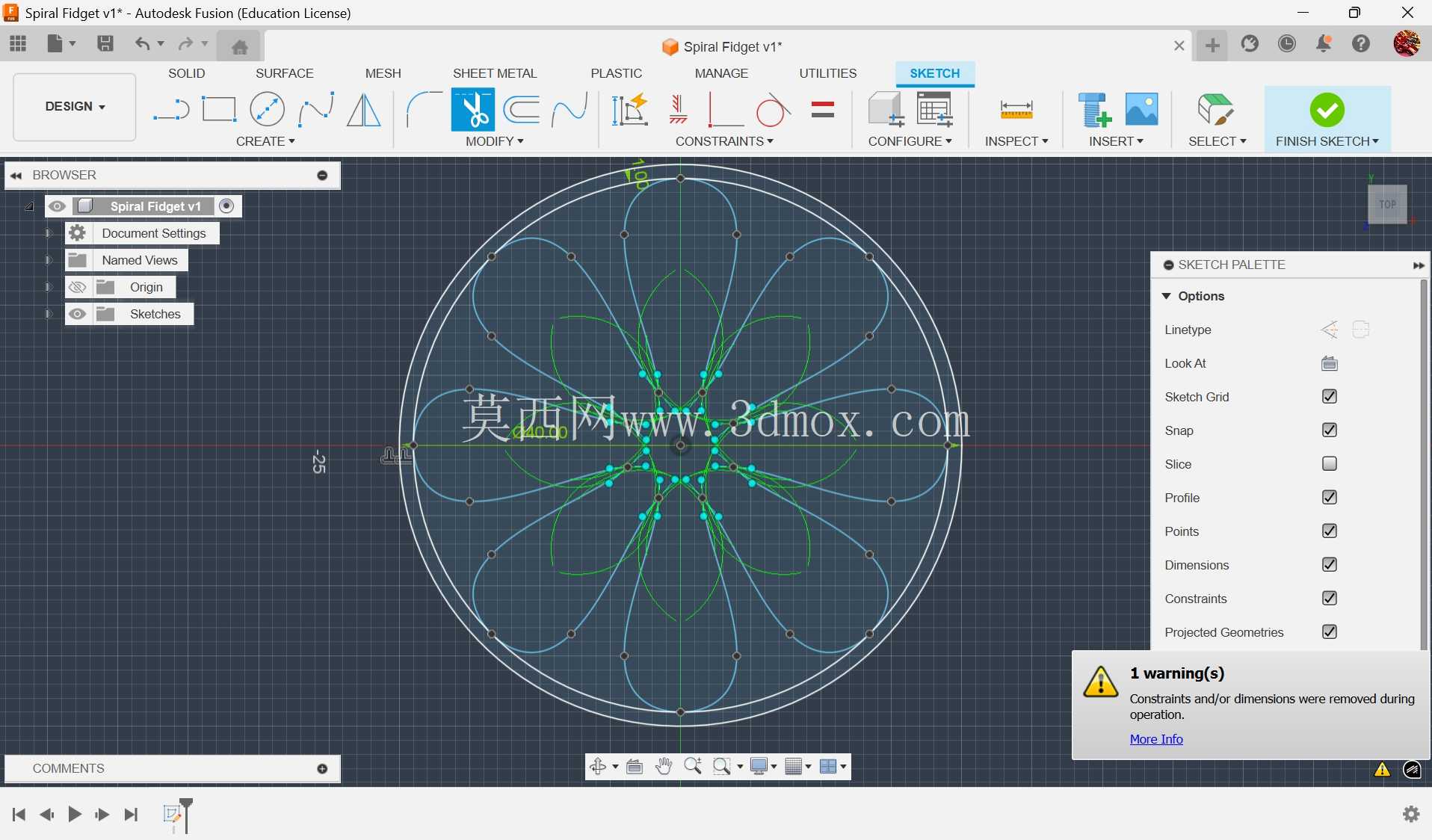Uncheck the Sketch Grid checkbox

1330,397
